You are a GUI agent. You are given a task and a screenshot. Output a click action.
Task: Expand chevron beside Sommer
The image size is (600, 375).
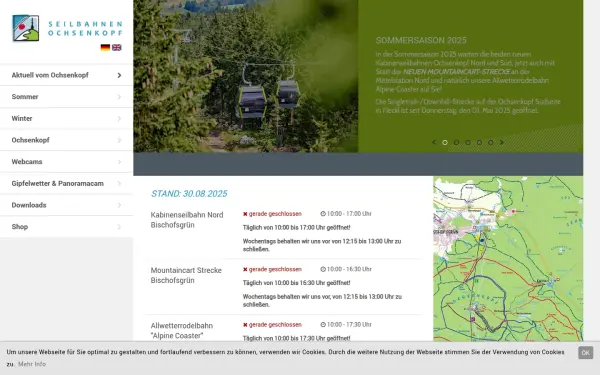[x=119, y=97]
